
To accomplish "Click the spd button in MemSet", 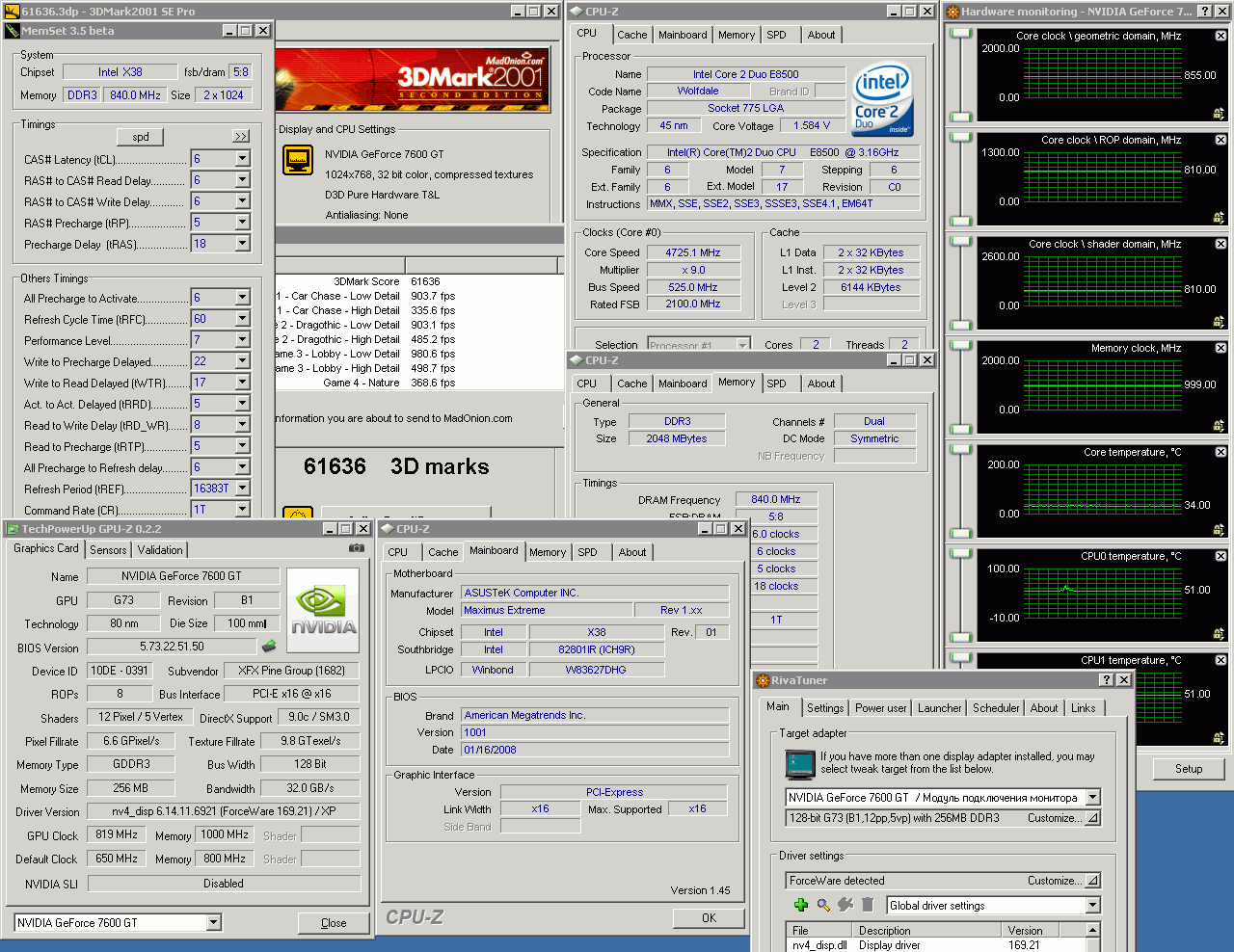I will point(141,137).
